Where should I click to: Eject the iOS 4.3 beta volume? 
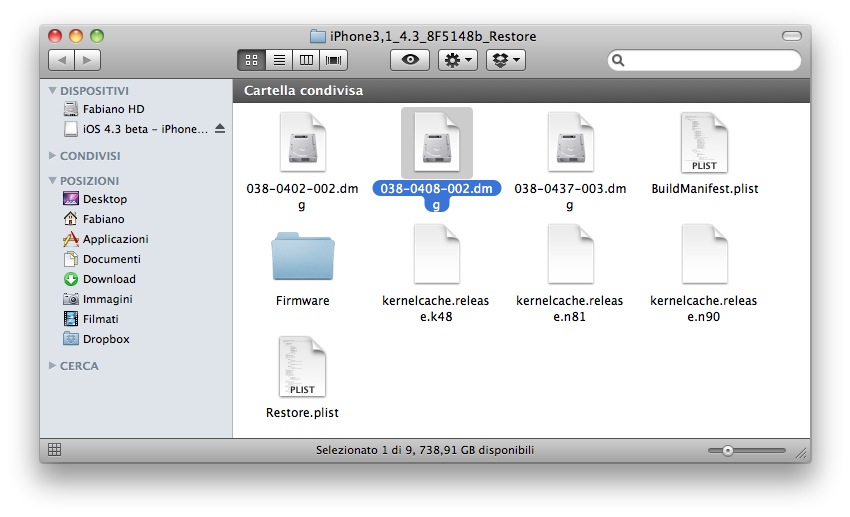[x=220, y=129]
